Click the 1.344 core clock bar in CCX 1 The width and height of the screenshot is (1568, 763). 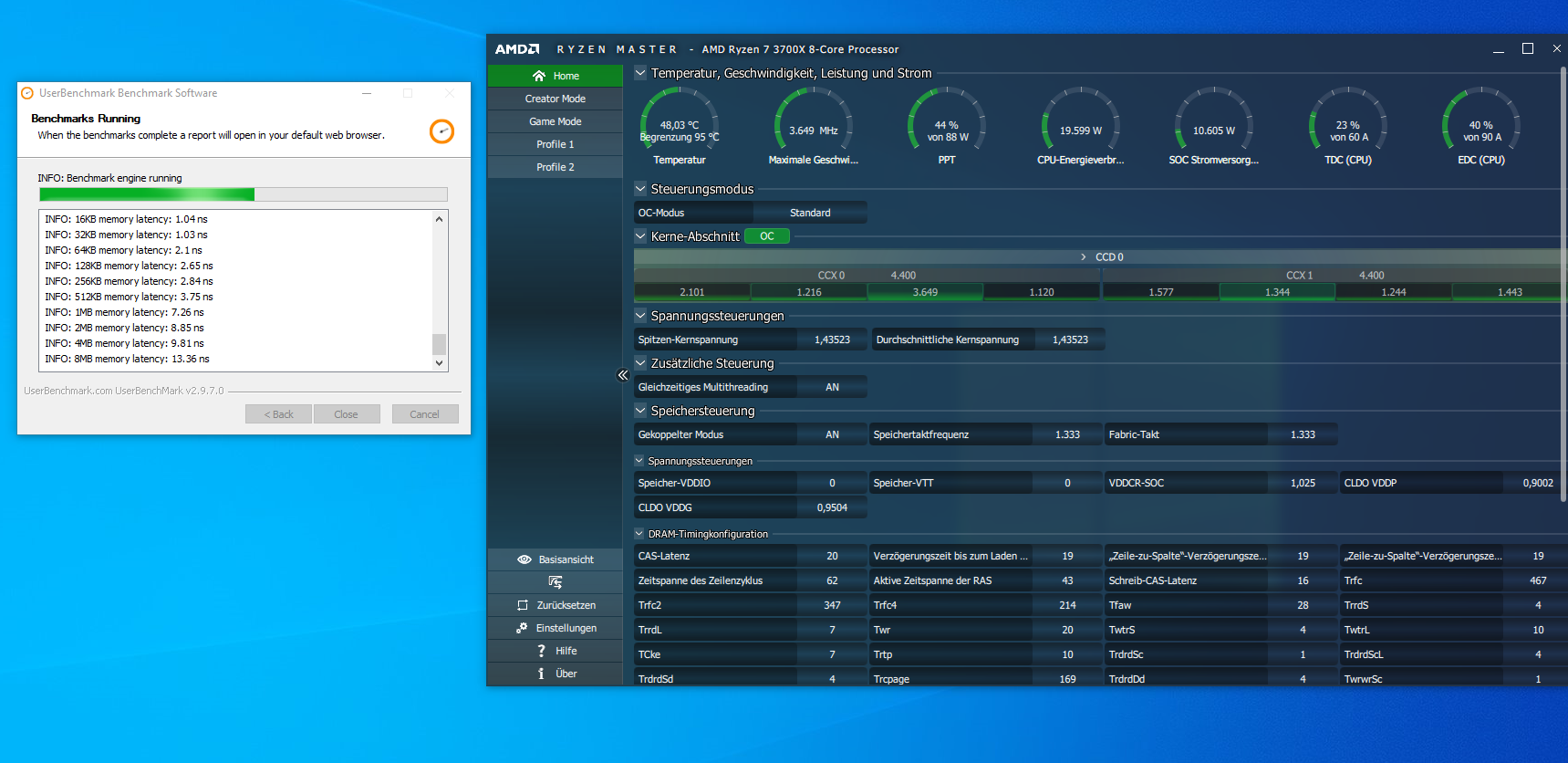point(1277,292)
